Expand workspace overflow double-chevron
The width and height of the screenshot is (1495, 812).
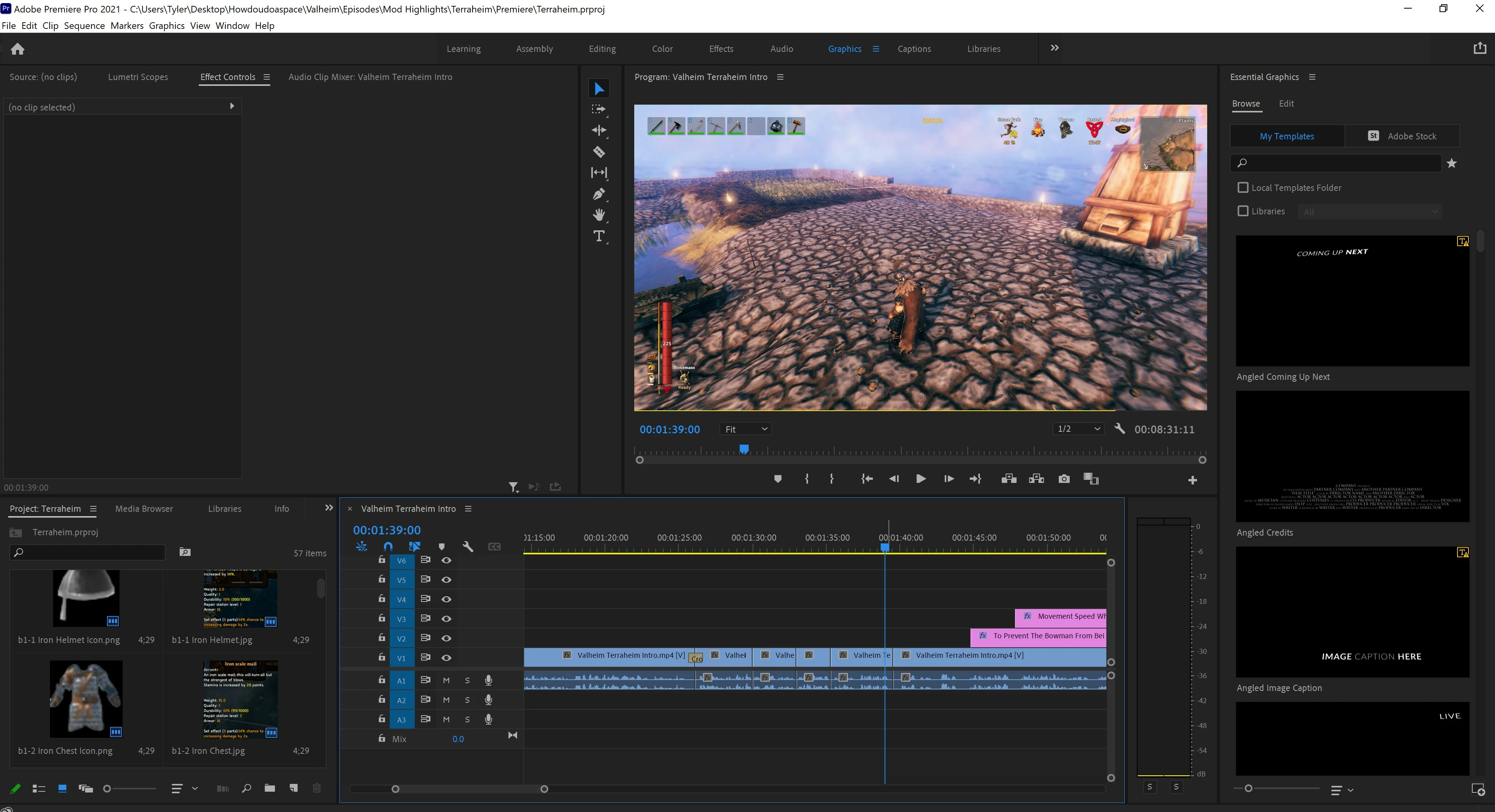(x=1054, y=48)
